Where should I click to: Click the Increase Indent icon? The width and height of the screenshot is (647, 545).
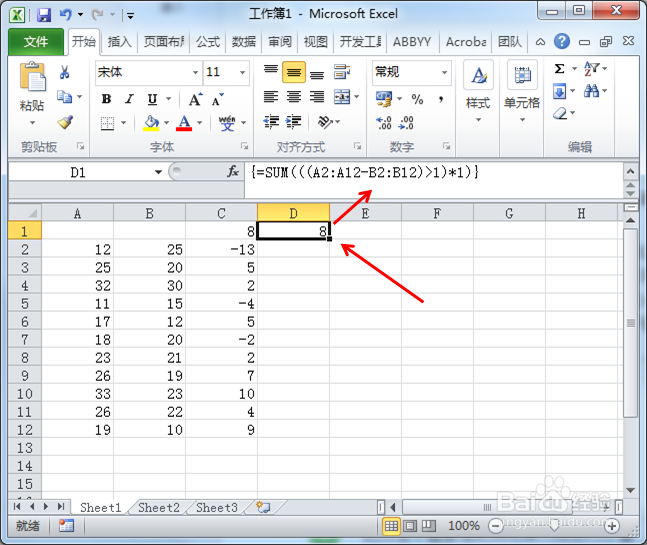tap(294, 122)
